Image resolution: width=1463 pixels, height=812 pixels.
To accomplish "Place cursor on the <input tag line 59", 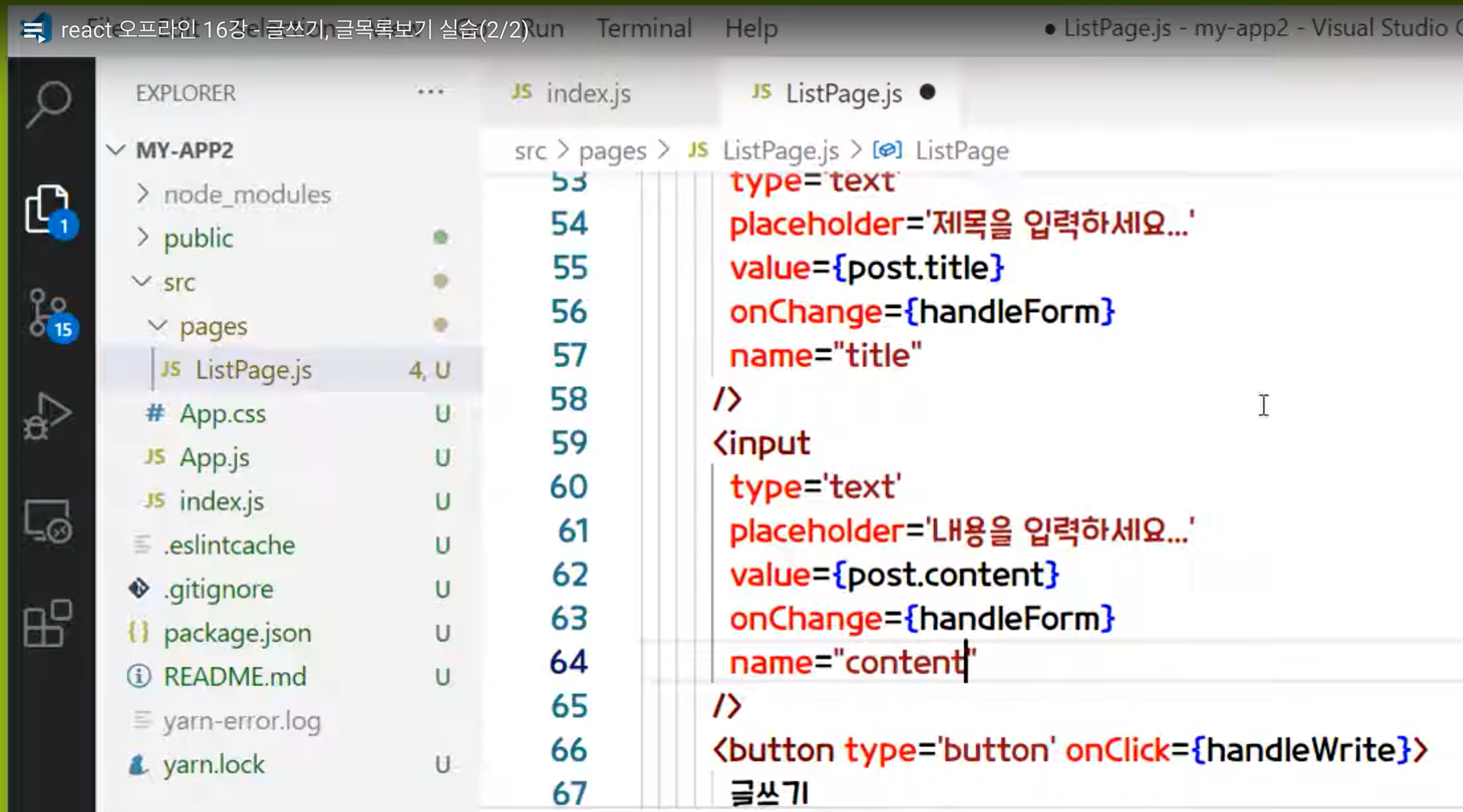I will [x=761, y=444].
